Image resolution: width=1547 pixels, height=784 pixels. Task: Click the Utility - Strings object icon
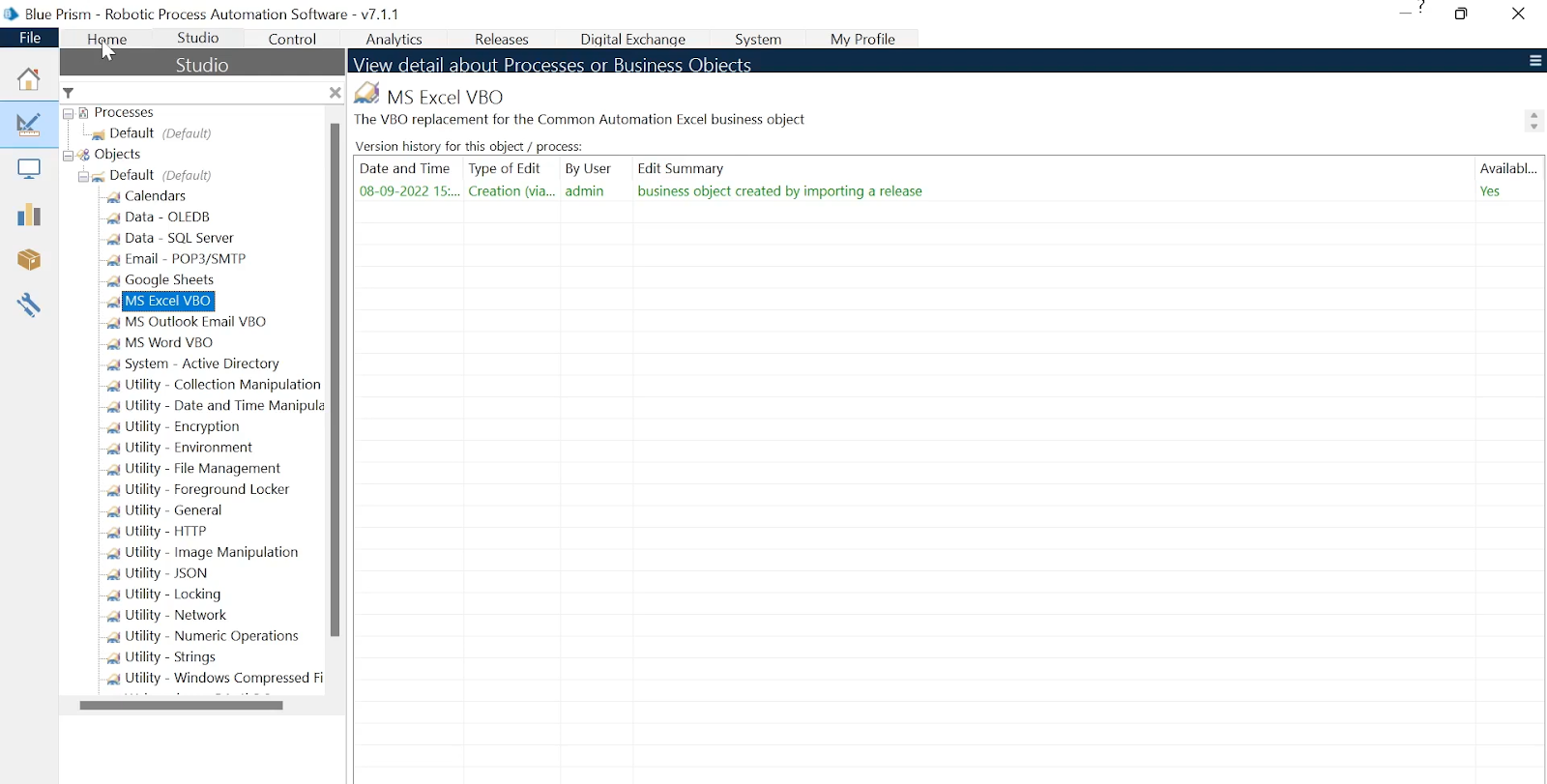tap(113, 657)
